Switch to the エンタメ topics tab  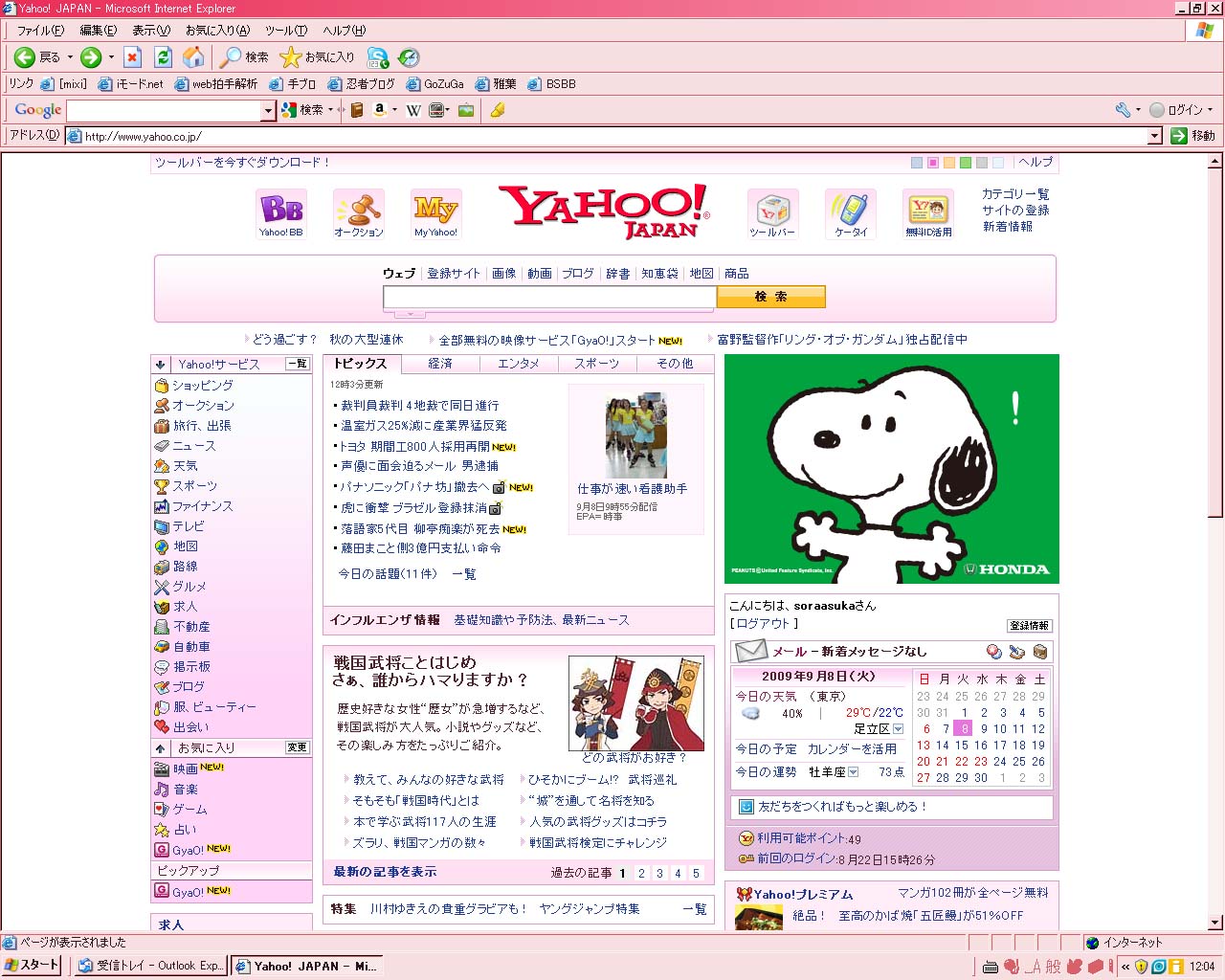[519, 364]
